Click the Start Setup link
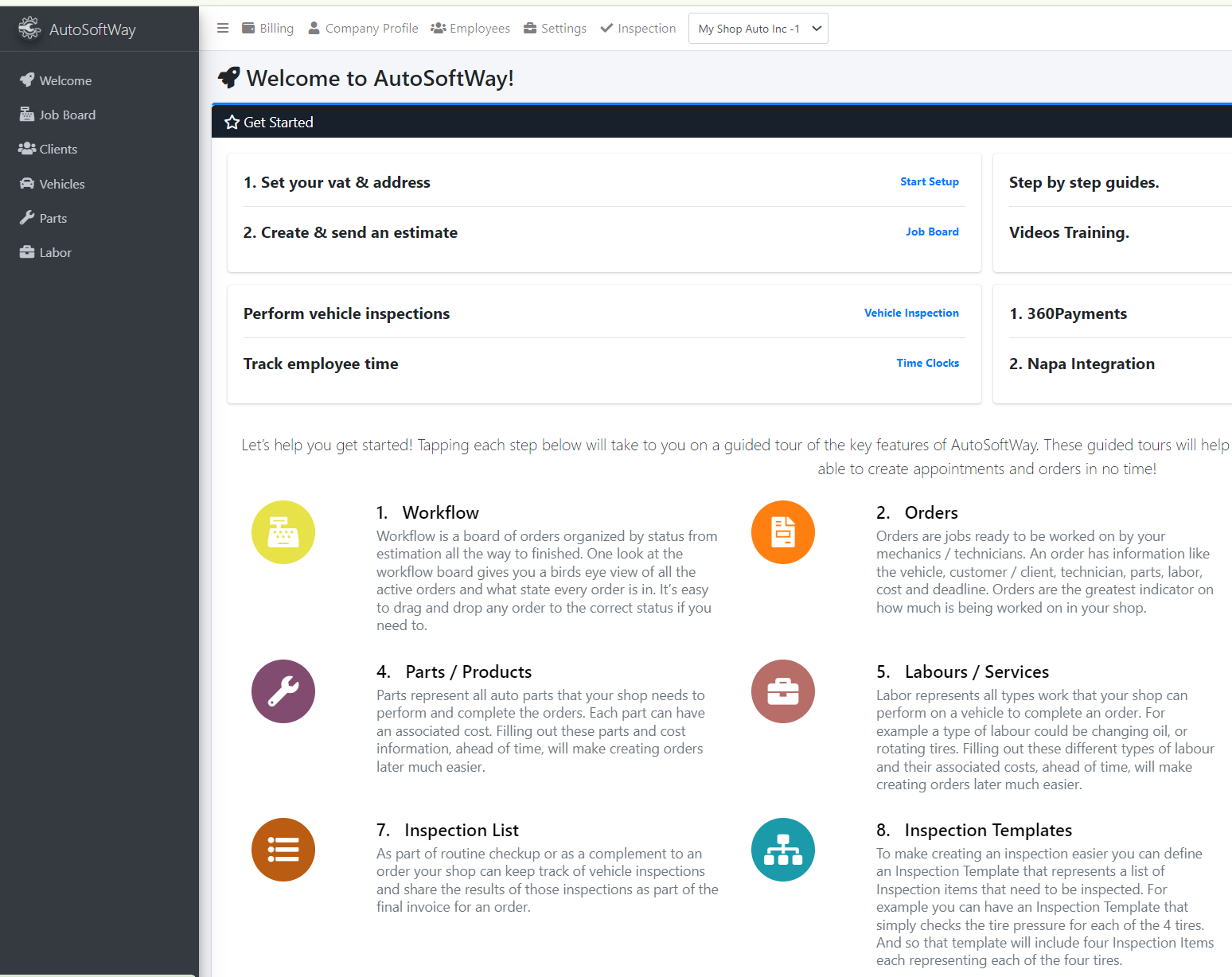 [x=929, y=182]
